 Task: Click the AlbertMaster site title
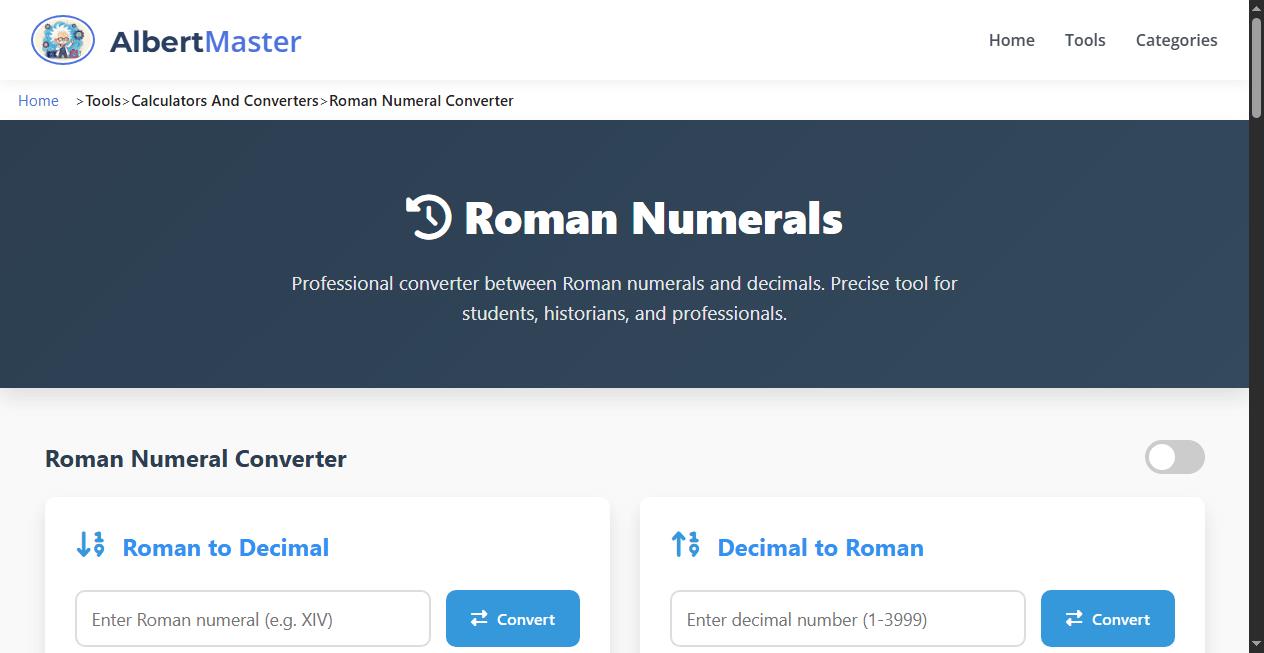(x=207, y=41)
